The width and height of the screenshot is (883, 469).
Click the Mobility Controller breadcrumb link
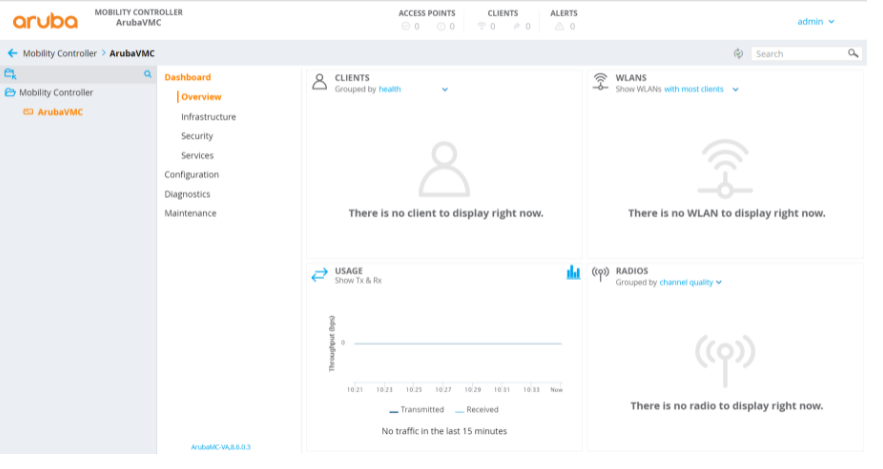tap(60, 53)
